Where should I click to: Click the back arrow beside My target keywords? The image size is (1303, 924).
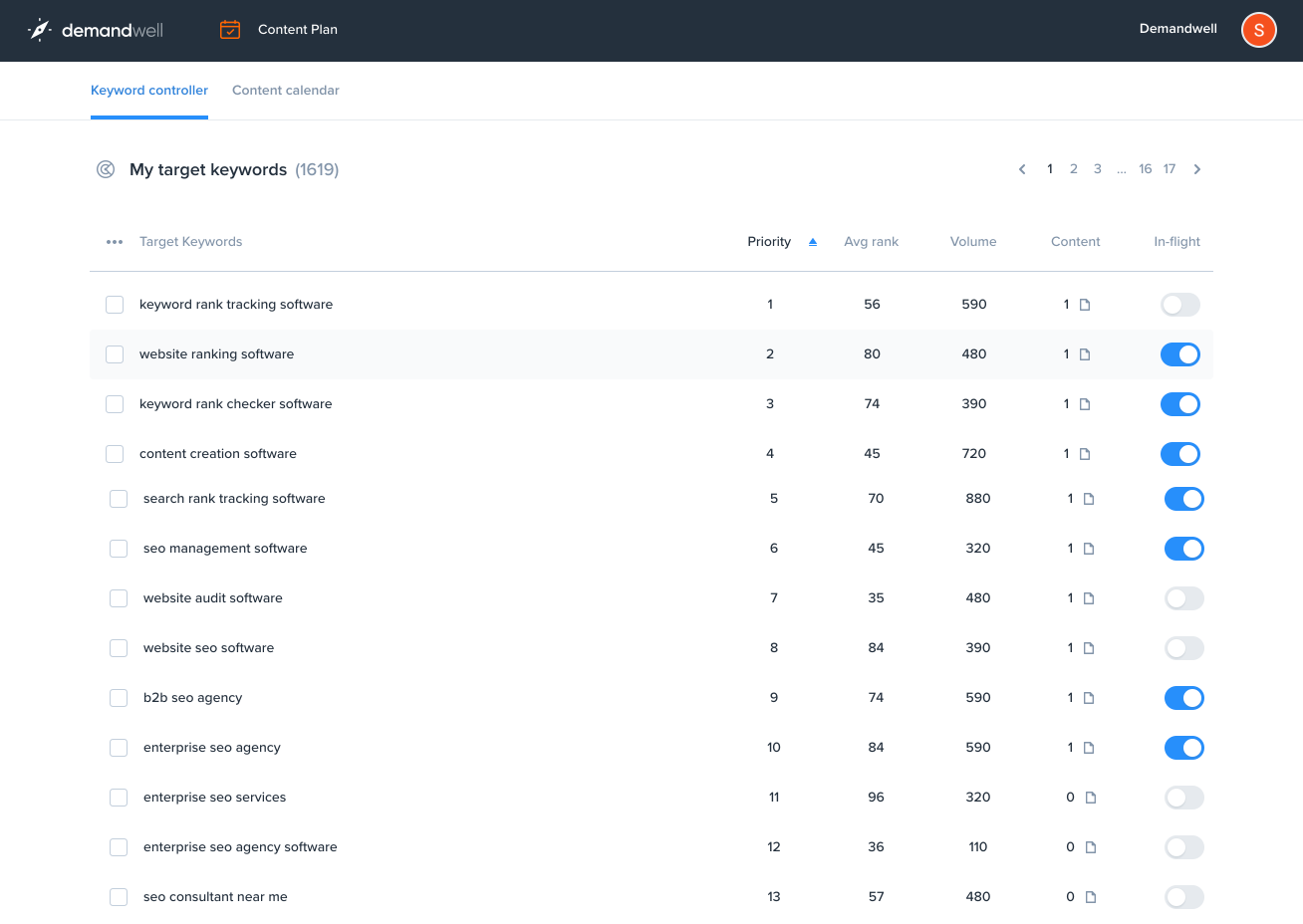pos(106,169)
